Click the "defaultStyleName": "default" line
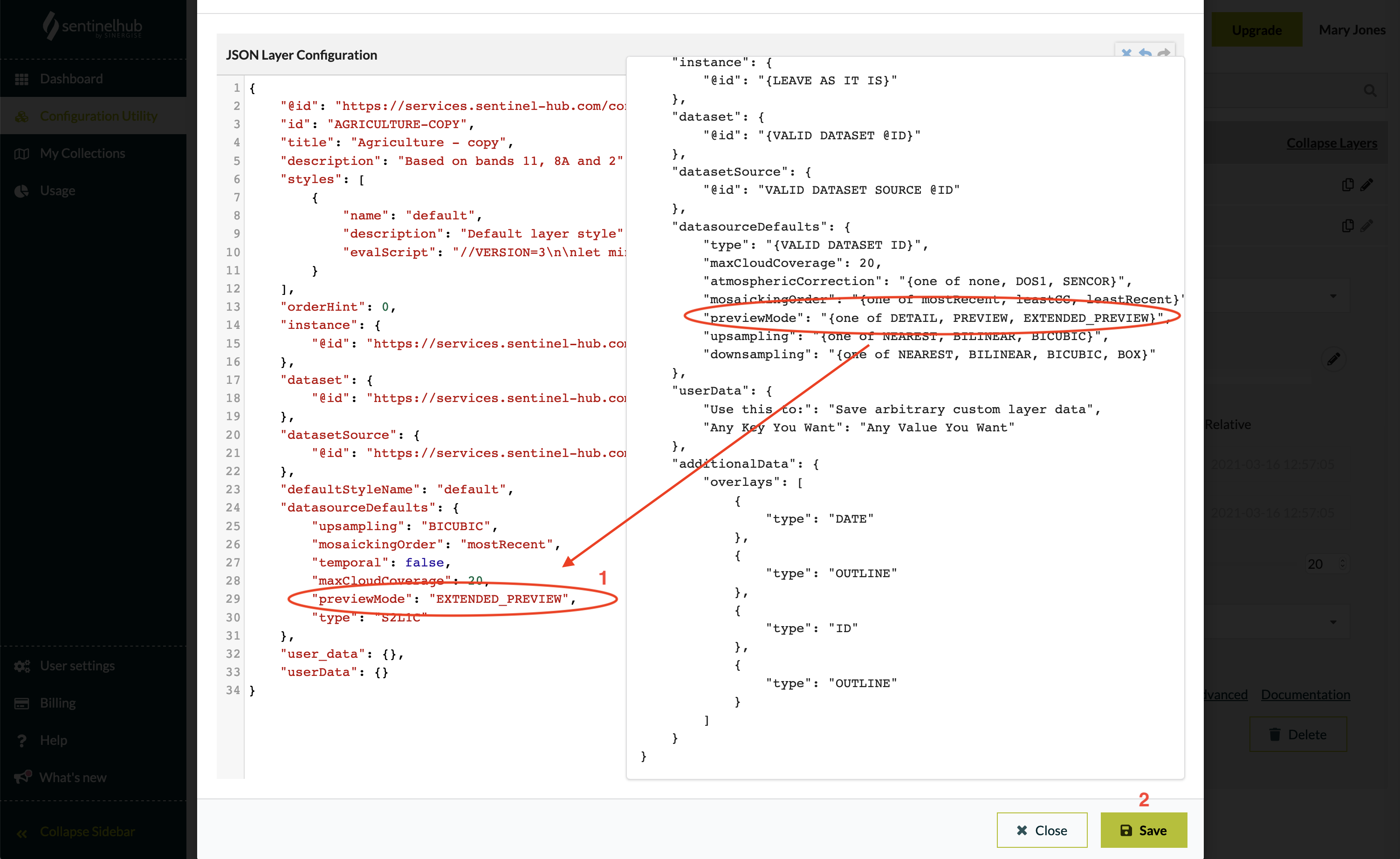This screenshot has height=859, width=1400. [397, 489]
